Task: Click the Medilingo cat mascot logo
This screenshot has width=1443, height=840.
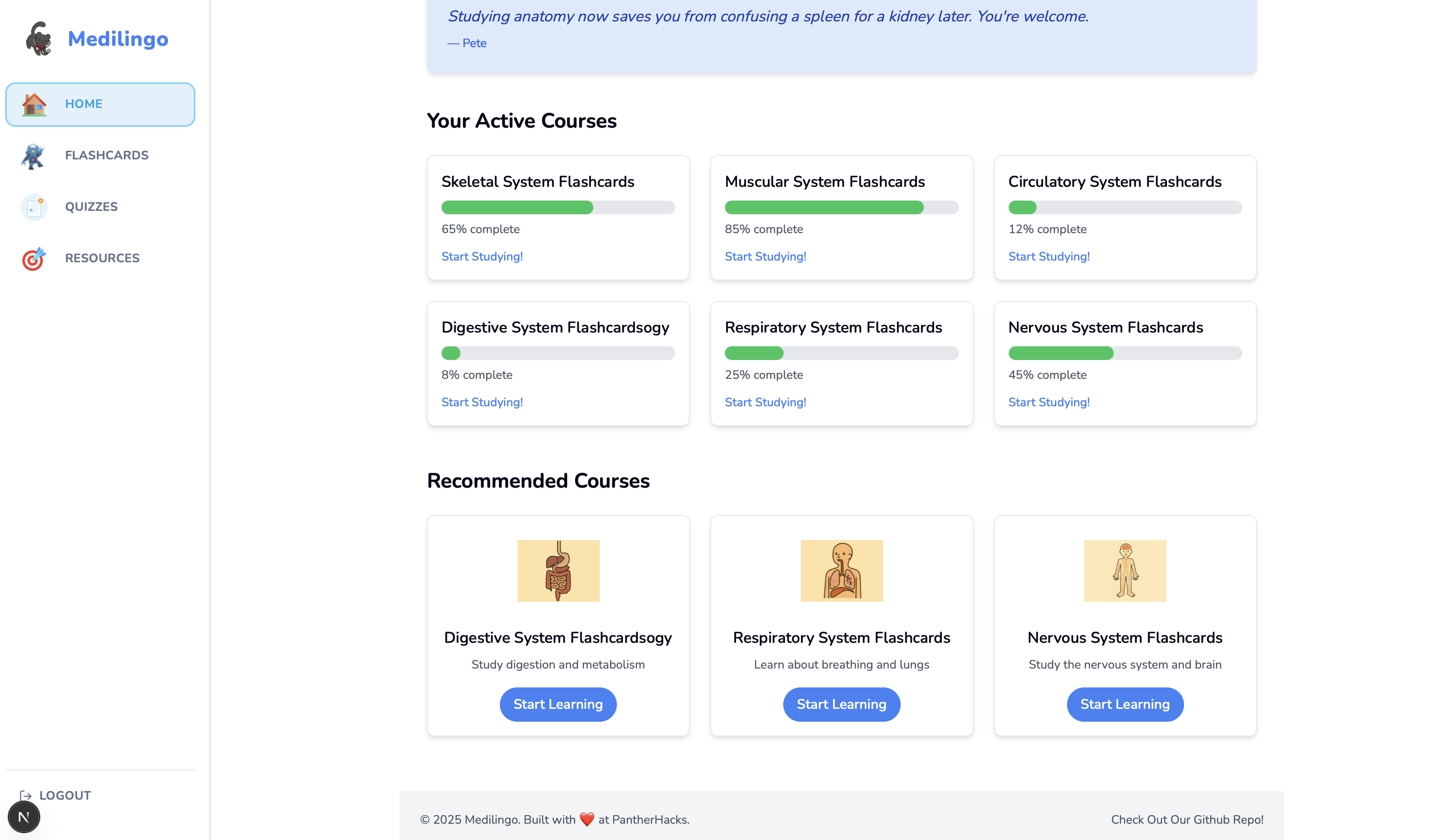Action: tap(38, 39)
